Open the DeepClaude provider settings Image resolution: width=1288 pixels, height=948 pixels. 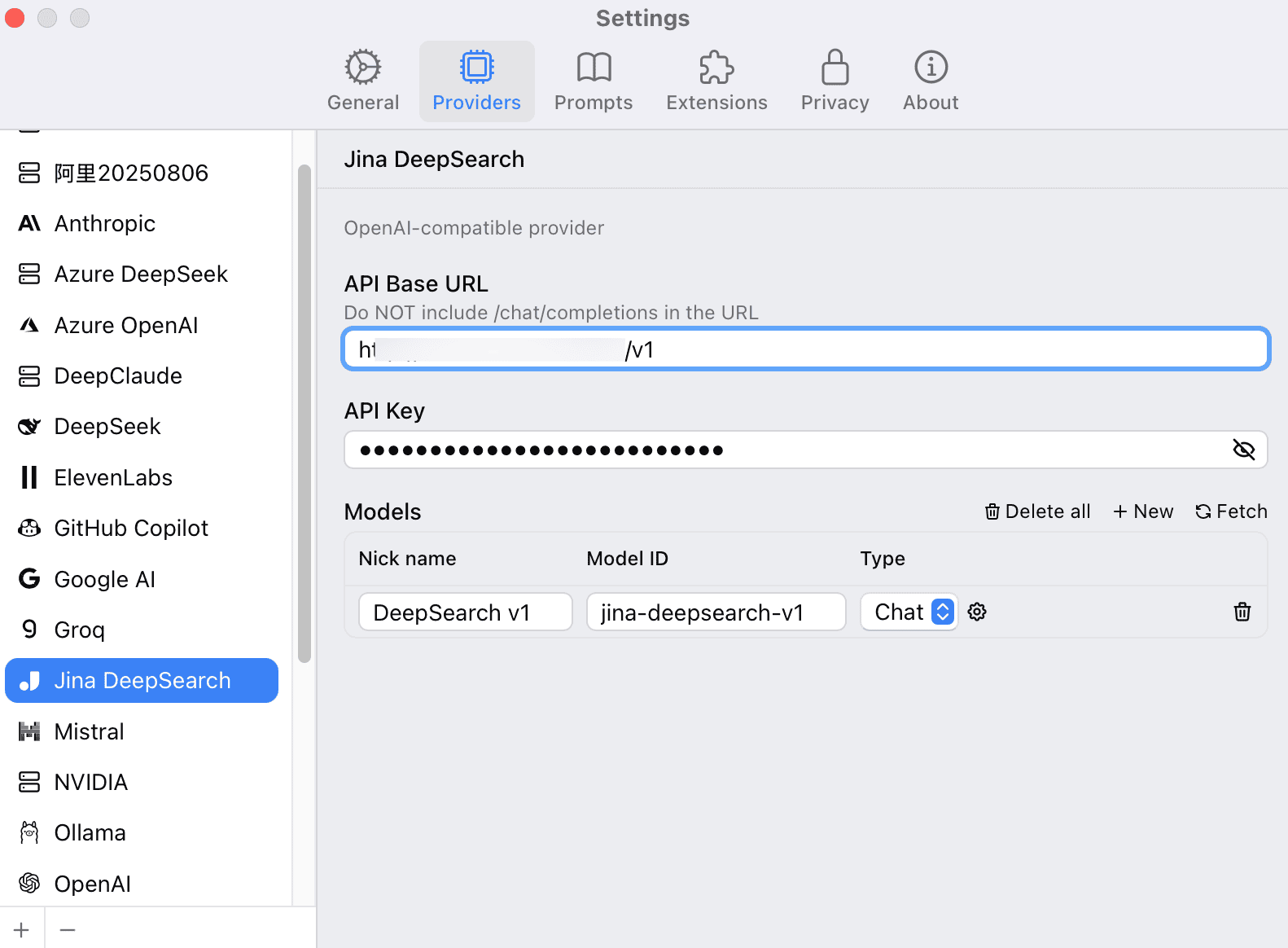142,375
